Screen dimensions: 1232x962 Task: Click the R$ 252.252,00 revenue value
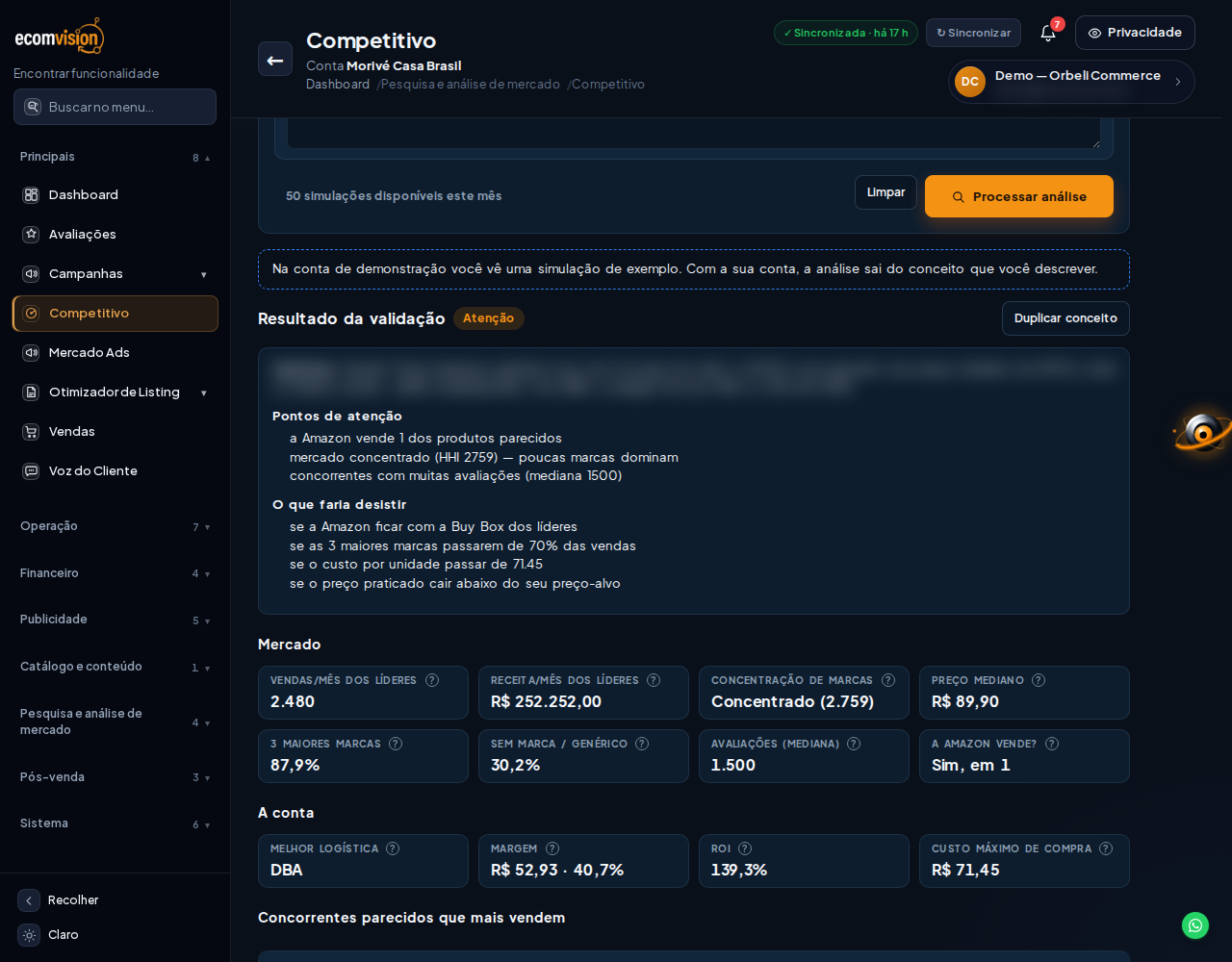click(x=546, y=702)
